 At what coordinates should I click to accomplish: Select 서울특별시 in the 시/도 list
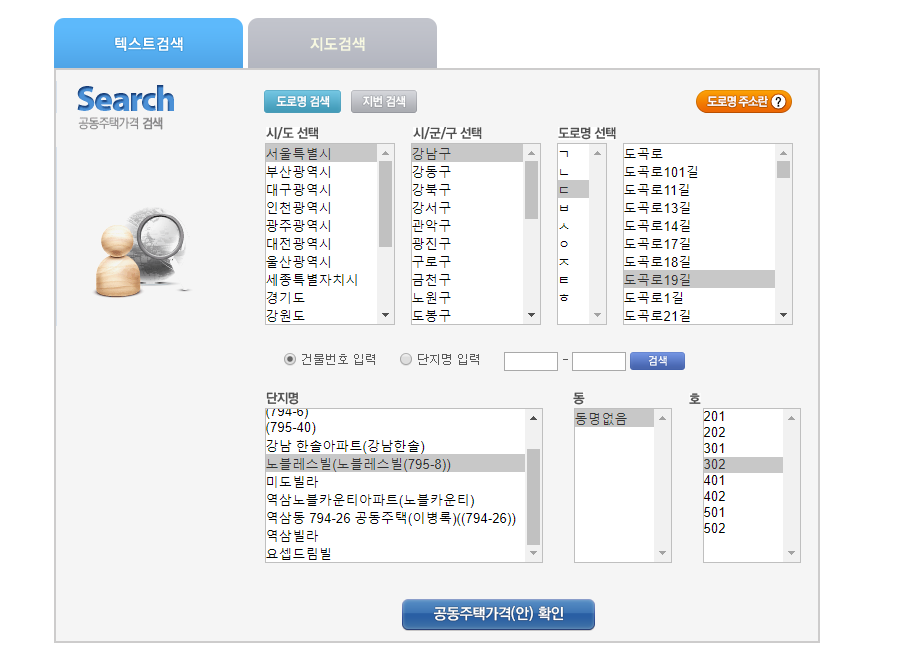pos(321,153)
